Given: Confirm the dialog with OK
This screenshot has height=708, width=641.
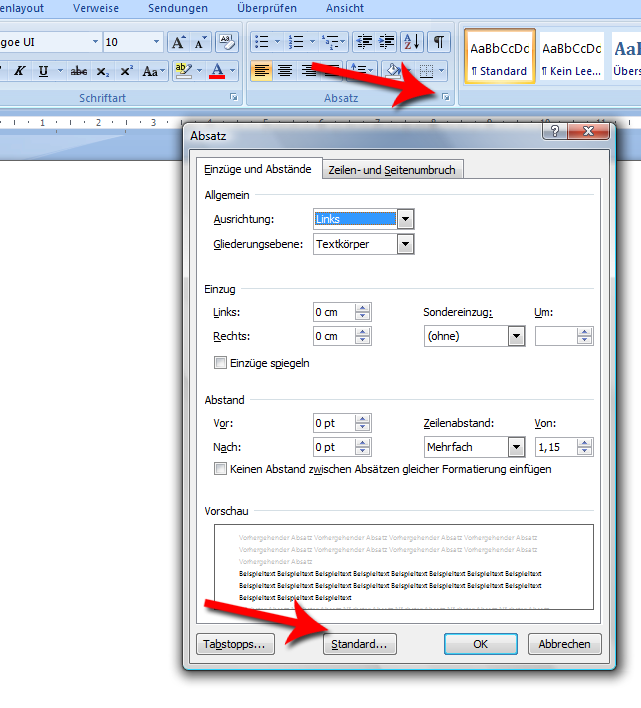Looking at the screenshot, I should pyautogui.click(x=481, y=644).
